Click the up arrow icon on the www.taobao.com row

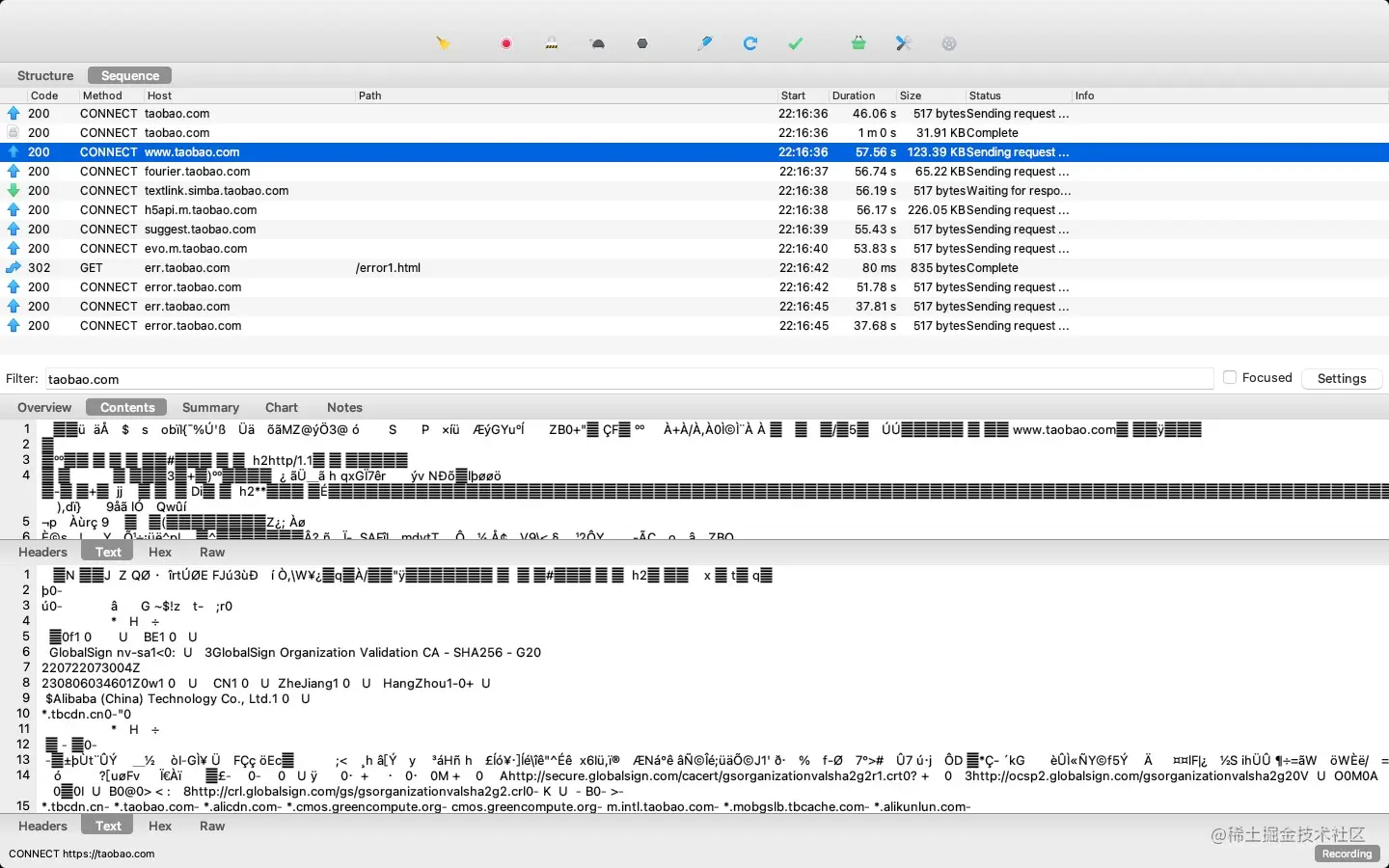click(14, 152)
